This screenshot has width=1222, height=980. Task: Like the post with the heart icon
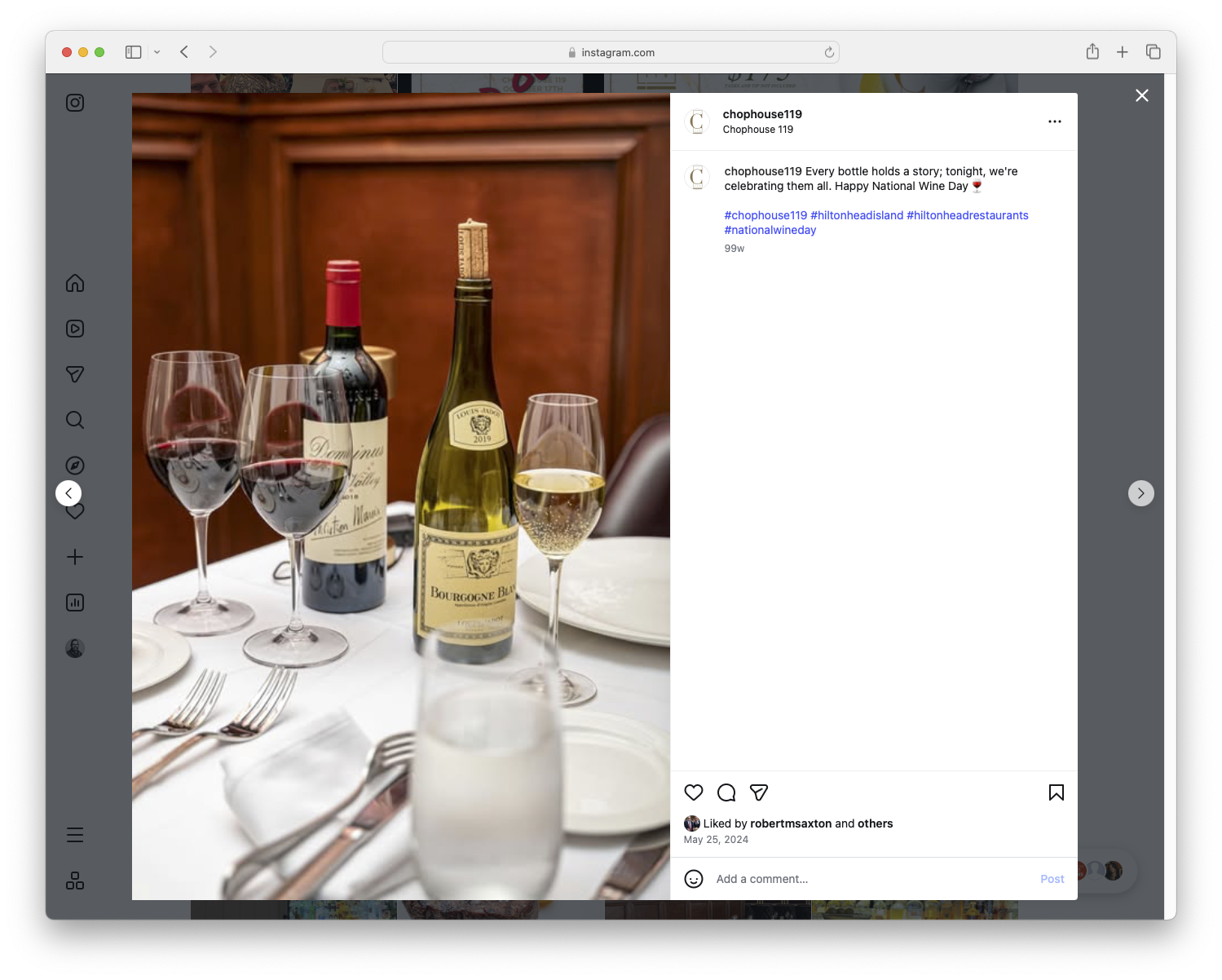(694, 792)
